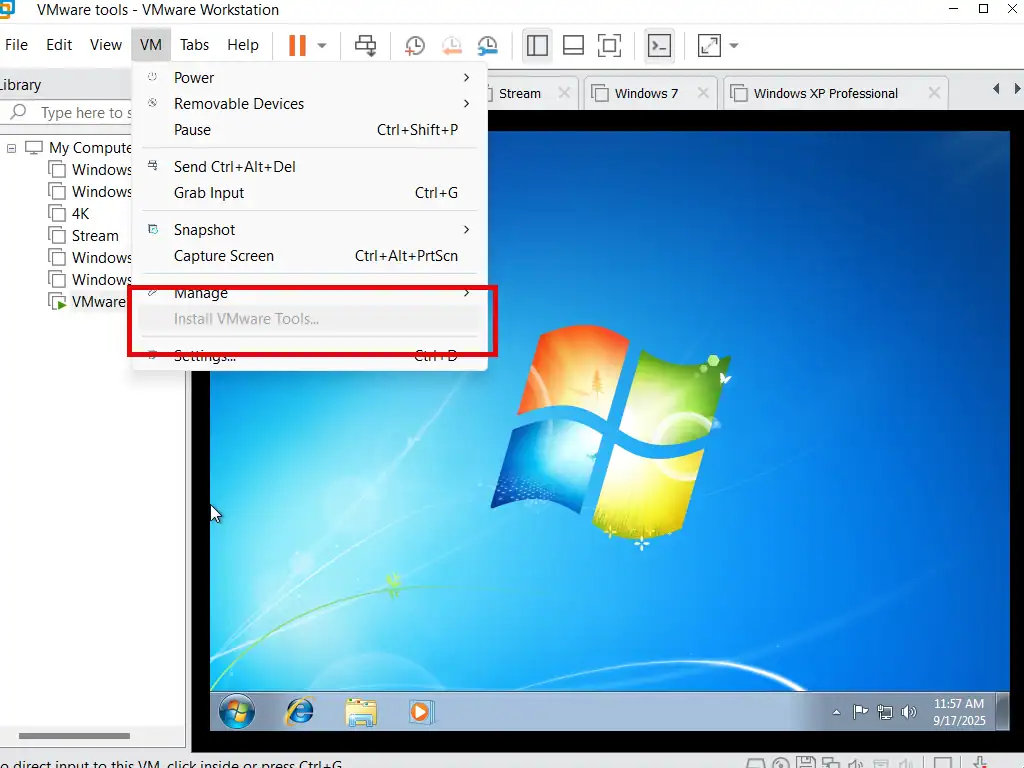
Task: Click the guest clock showing 11:57 AM
Action: (959, 712)
